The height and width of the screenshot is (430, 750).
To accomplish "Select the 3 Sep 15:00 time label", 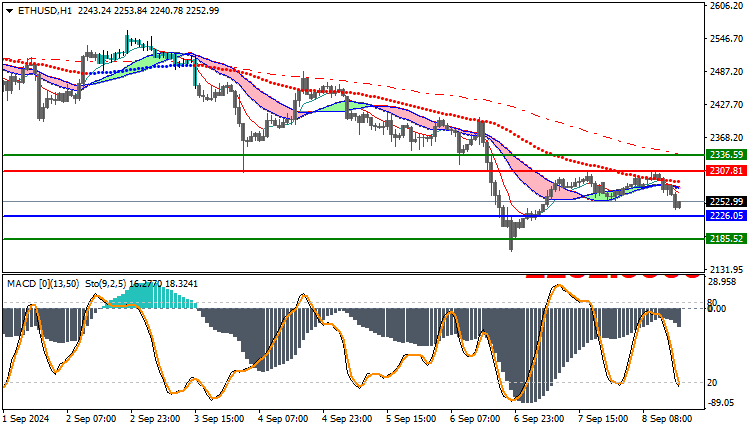I will point(219,419).
